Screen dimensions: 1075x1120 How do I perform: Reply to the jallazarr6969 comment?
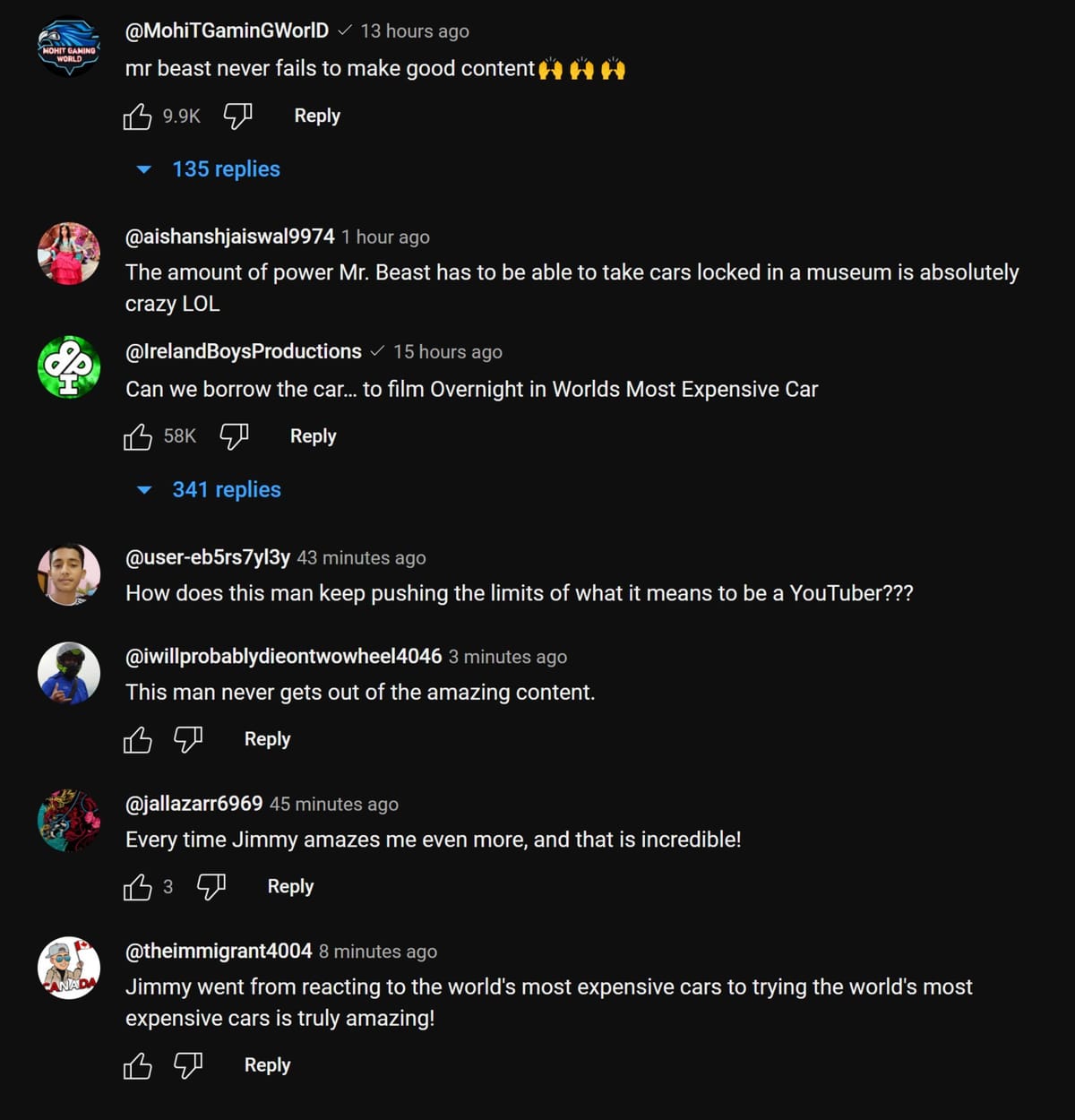(x=290, y=887)
